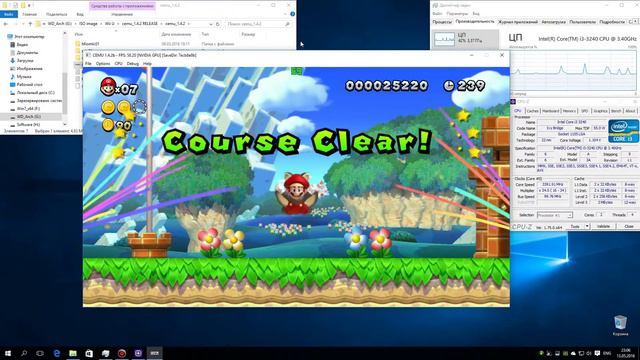
Task: Select the ISO image breadcrumb segment
Action: (88, 24)
